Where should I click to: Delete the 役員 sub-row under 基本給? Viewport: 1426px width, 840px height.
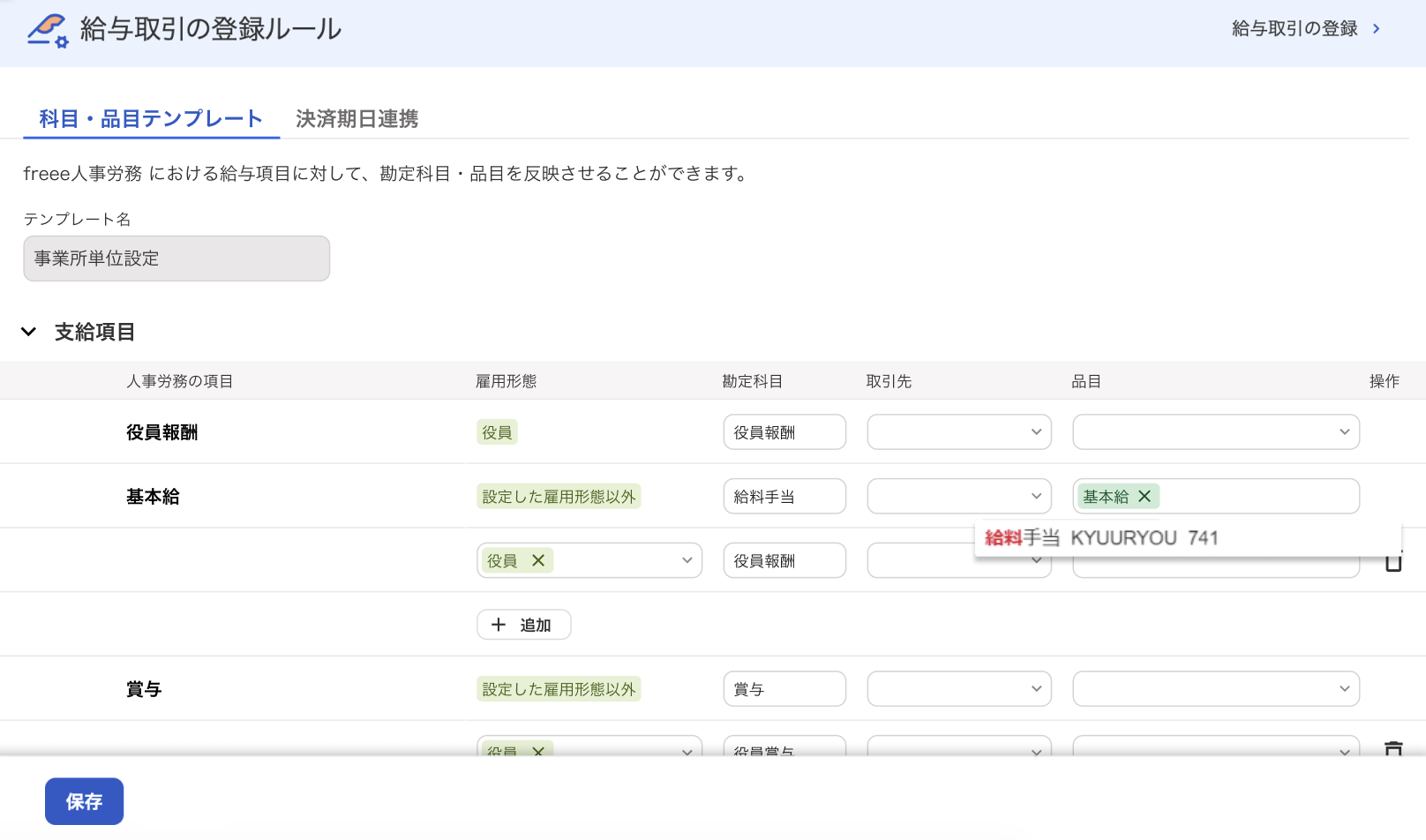click(1393, 563)
